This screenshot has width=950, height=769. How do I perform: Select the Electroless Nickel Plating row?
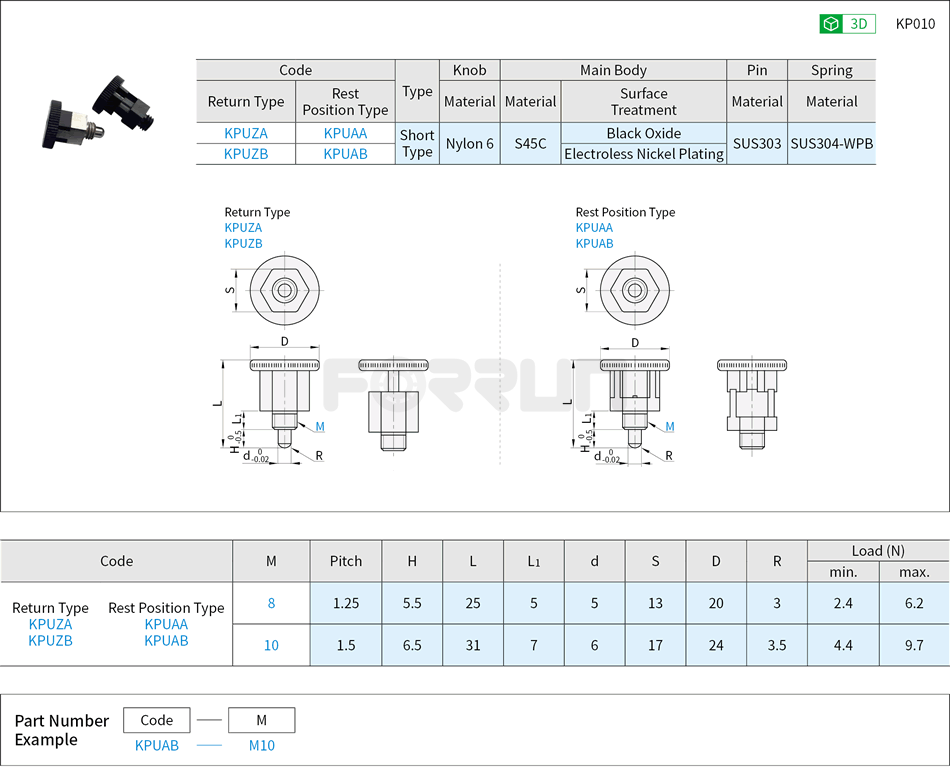643,154
